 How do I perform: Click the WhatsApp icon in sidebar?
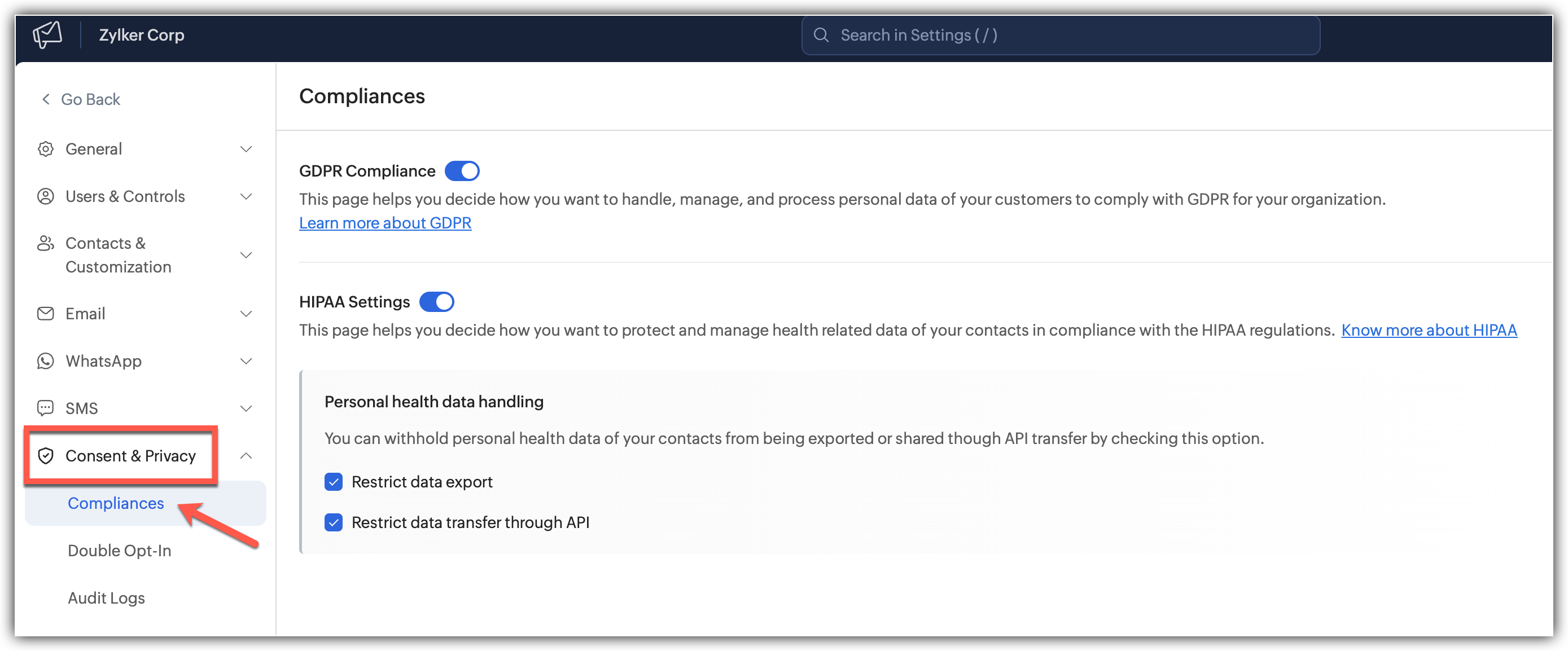tap(46, 362)
